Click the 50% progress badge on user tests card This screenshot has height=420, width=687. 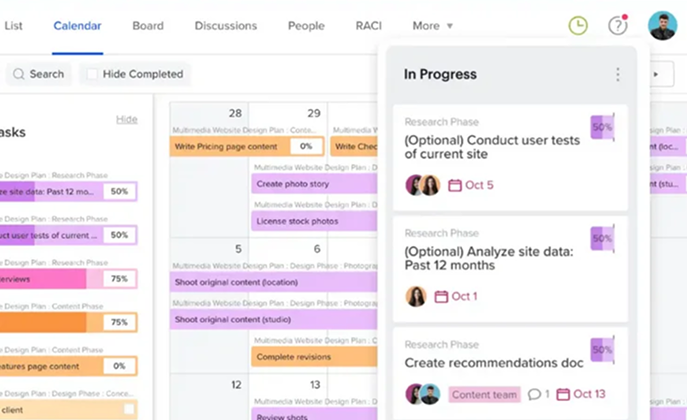[601, 128]
